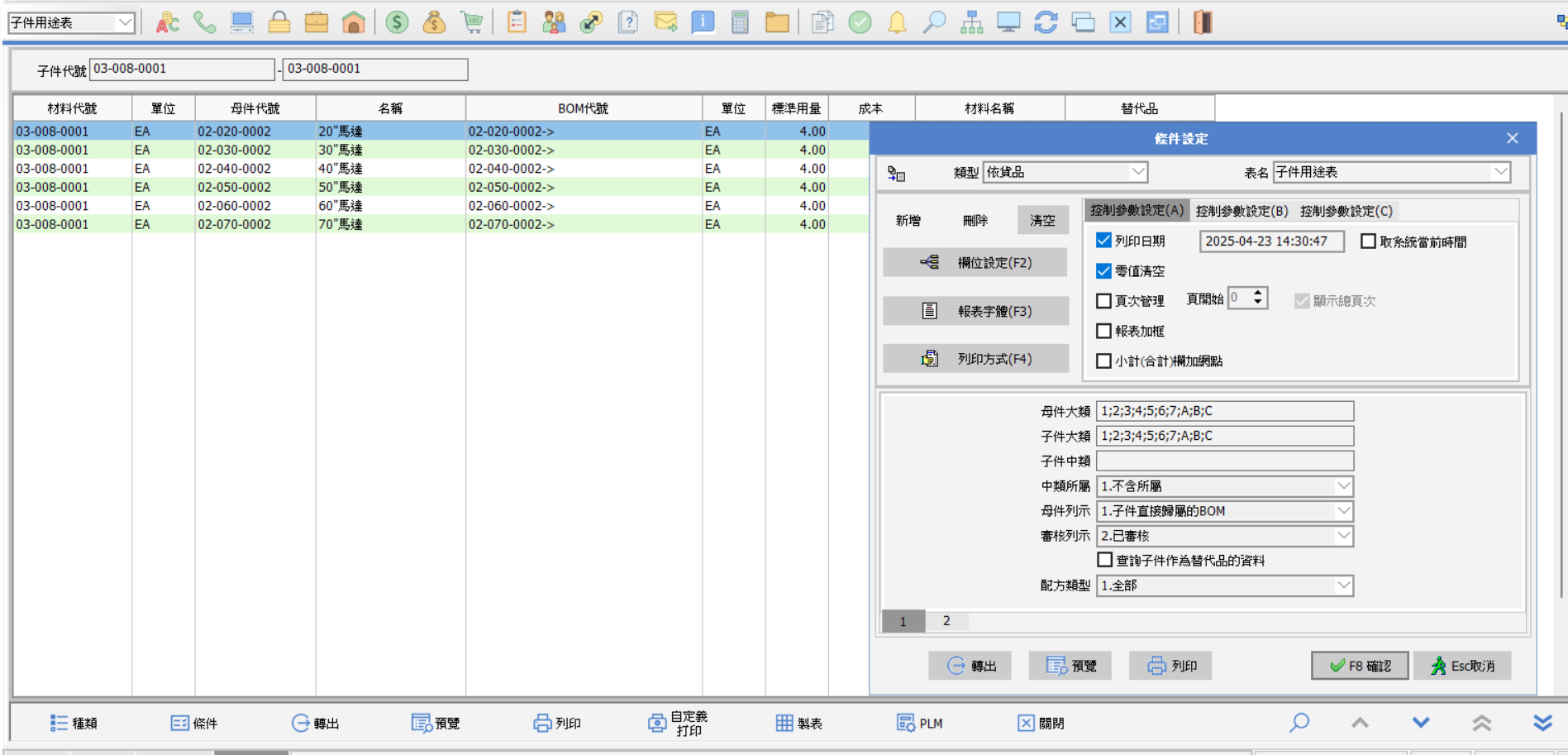Check 查詢子件作為替代品的資料 option

[1104, 560]
